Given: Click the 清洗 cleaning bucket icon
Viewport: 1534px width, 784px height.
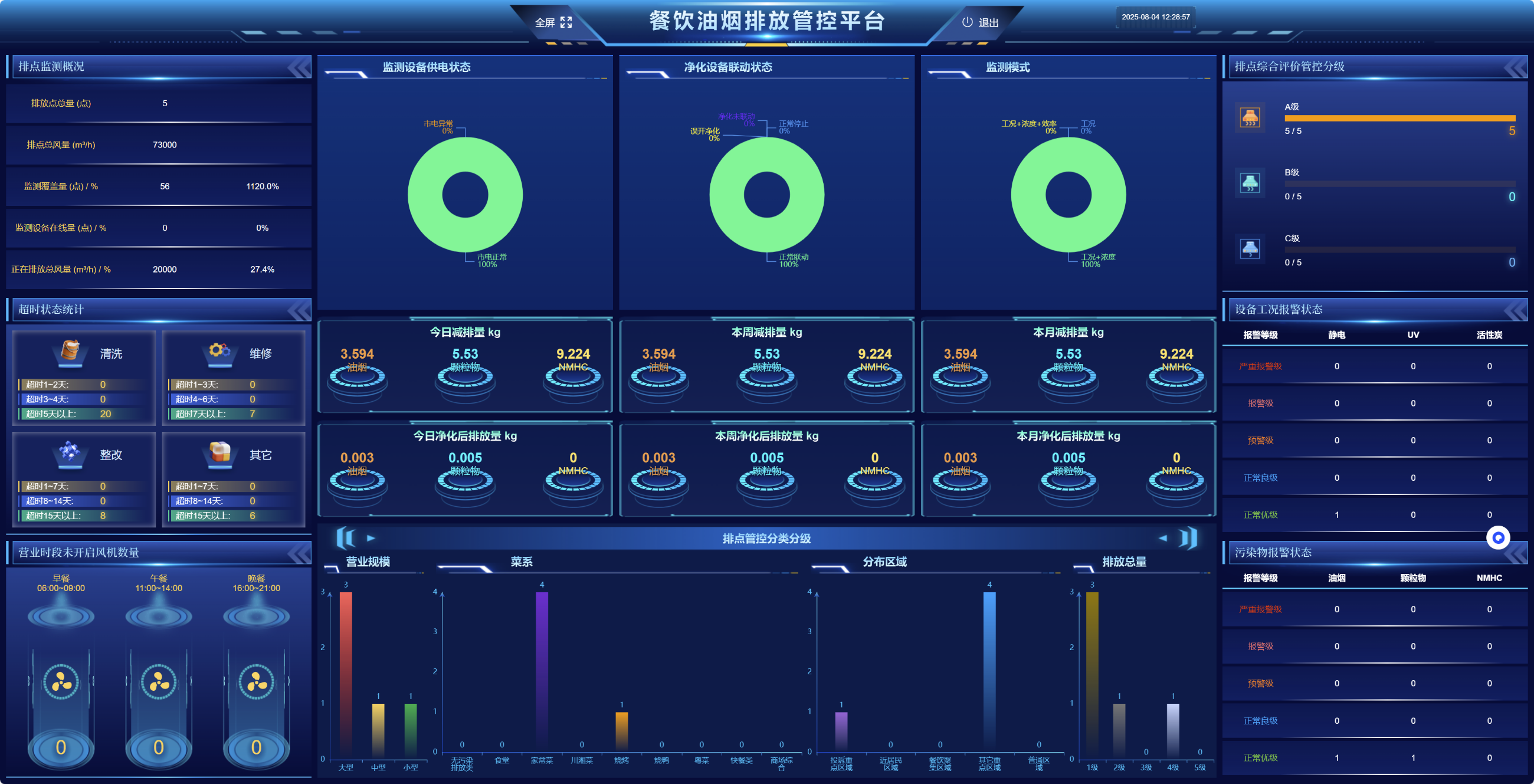Looking at the screenshot, I should [70, 350].
